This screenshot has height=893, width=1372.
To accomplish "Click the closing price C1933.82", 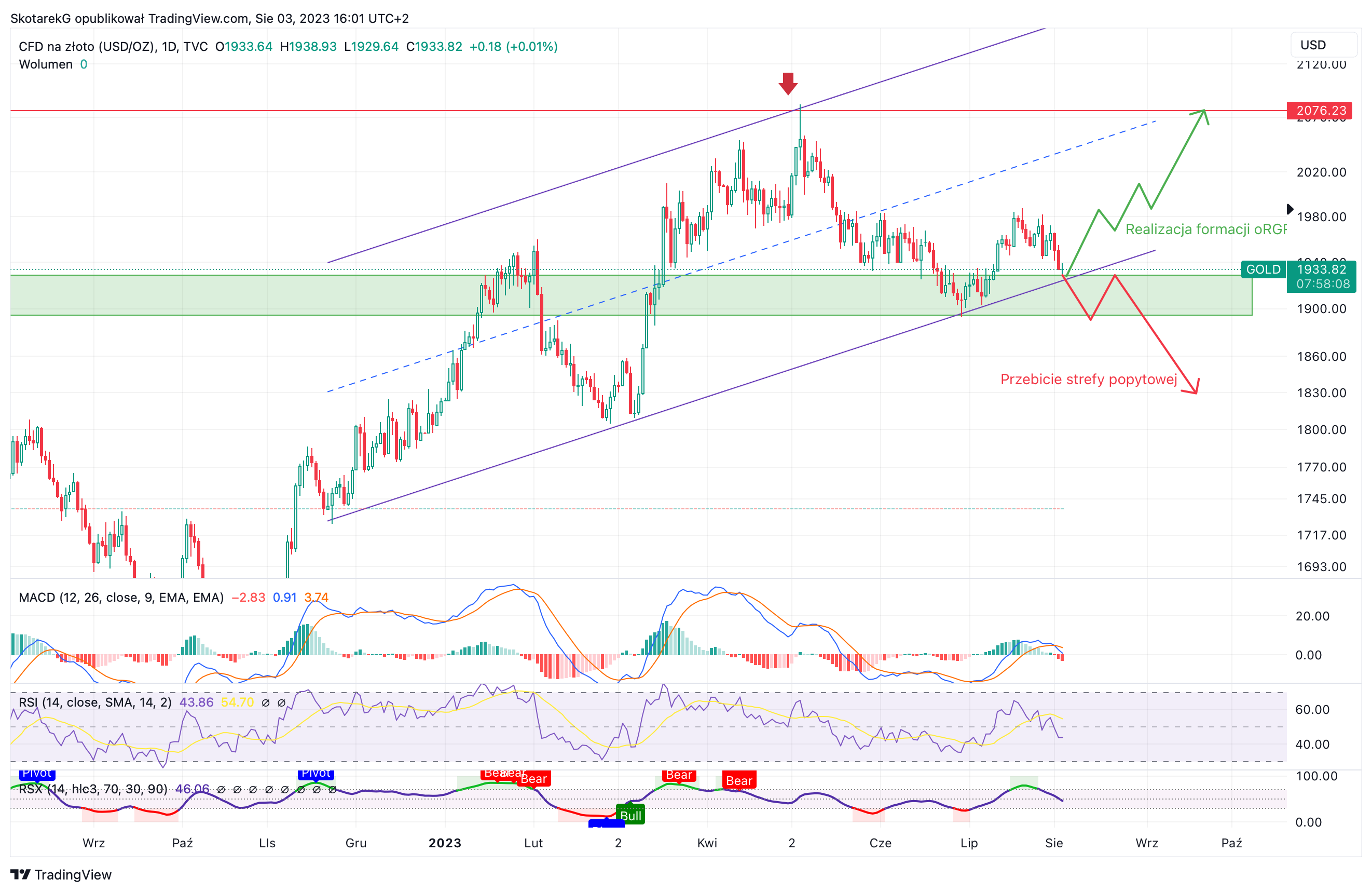I will tap(434, 46).
